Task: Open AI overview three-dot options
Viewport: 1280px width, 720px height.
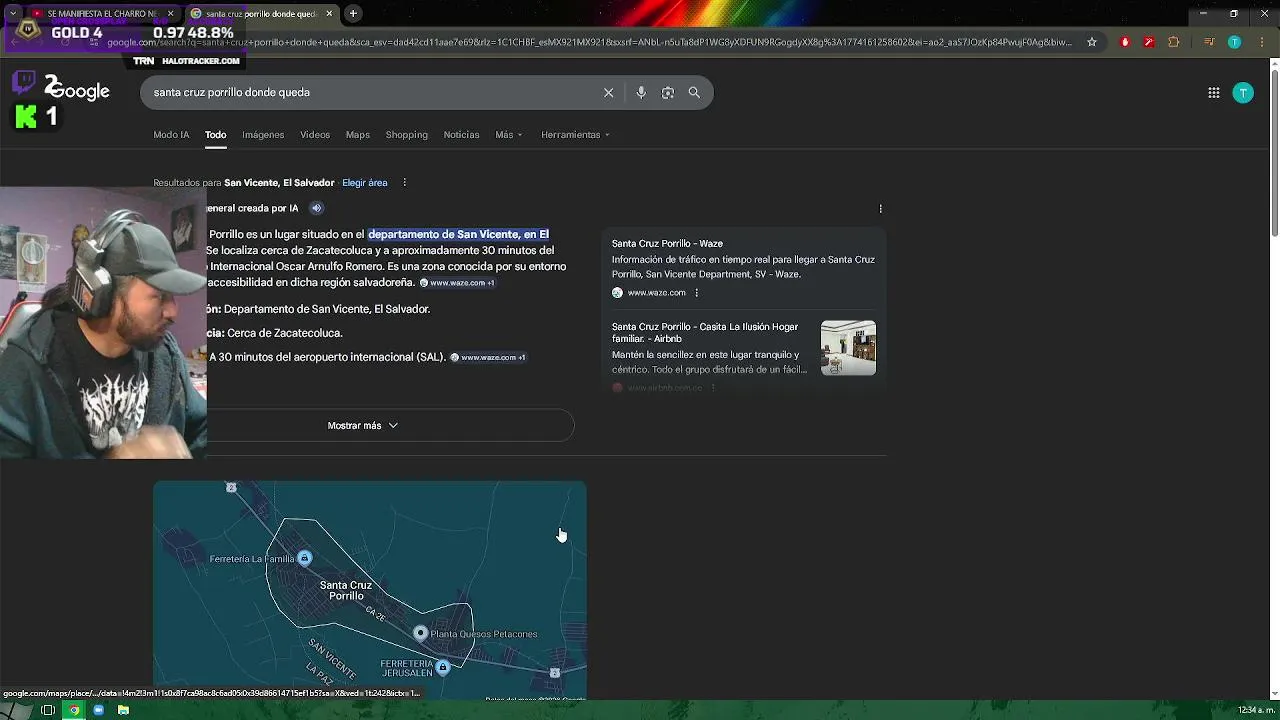Action: (x=880, y=208)
